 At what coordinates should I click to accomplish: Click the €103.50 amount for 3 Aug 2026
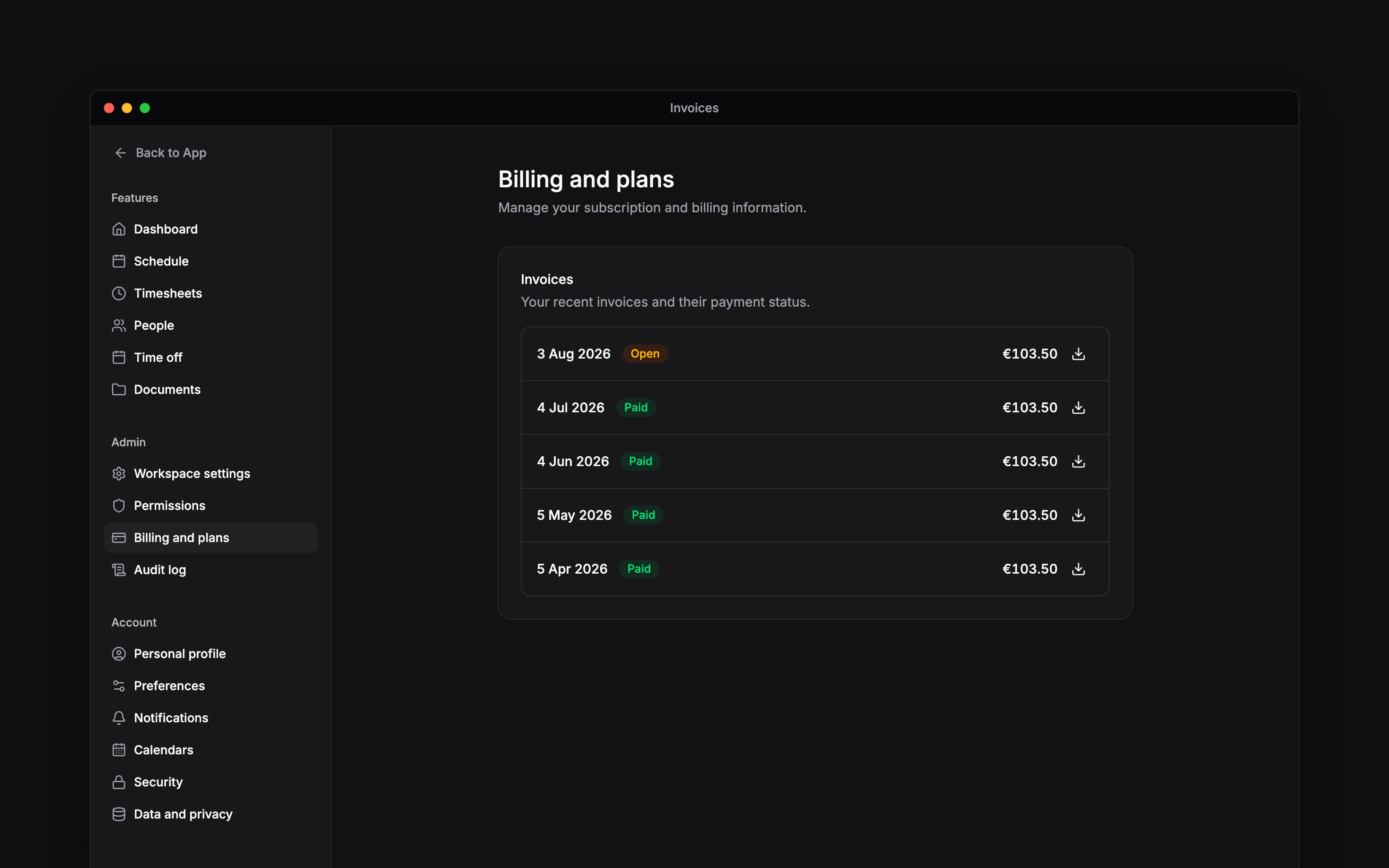(1029, 354)
